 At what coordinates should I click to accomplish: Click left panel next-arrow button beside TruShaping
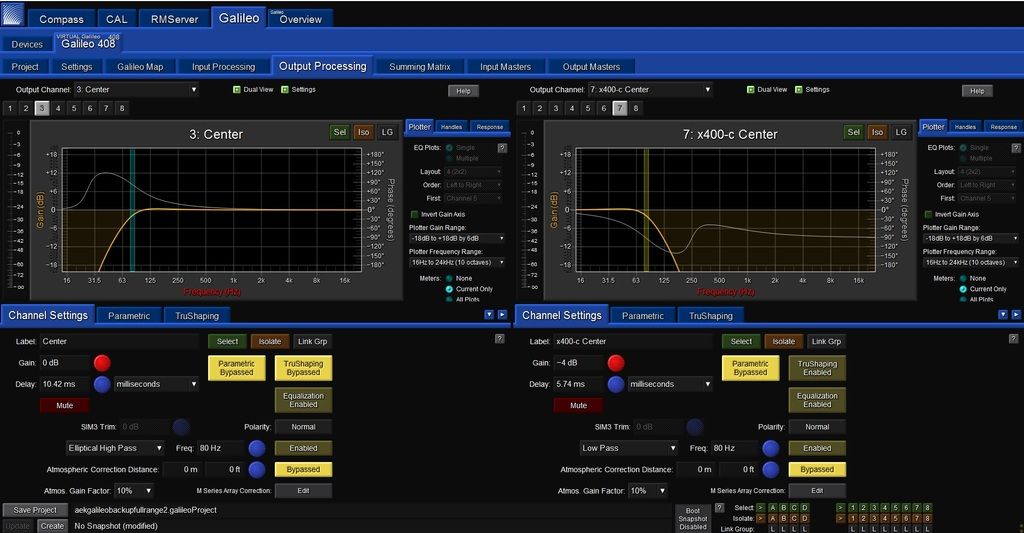click(502, 315)
